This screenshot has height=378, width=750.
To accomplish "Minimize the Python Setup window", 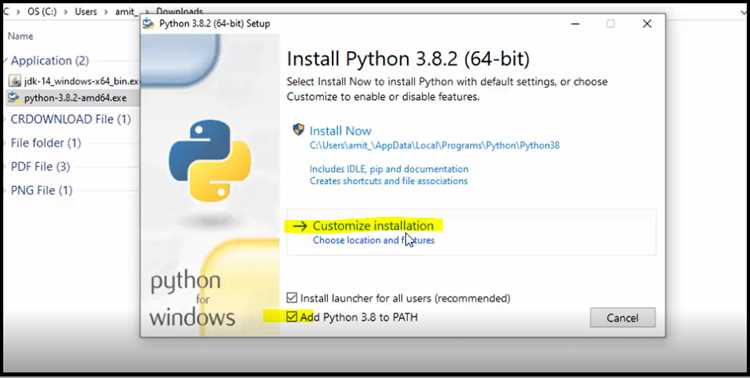I will (574, 23).
